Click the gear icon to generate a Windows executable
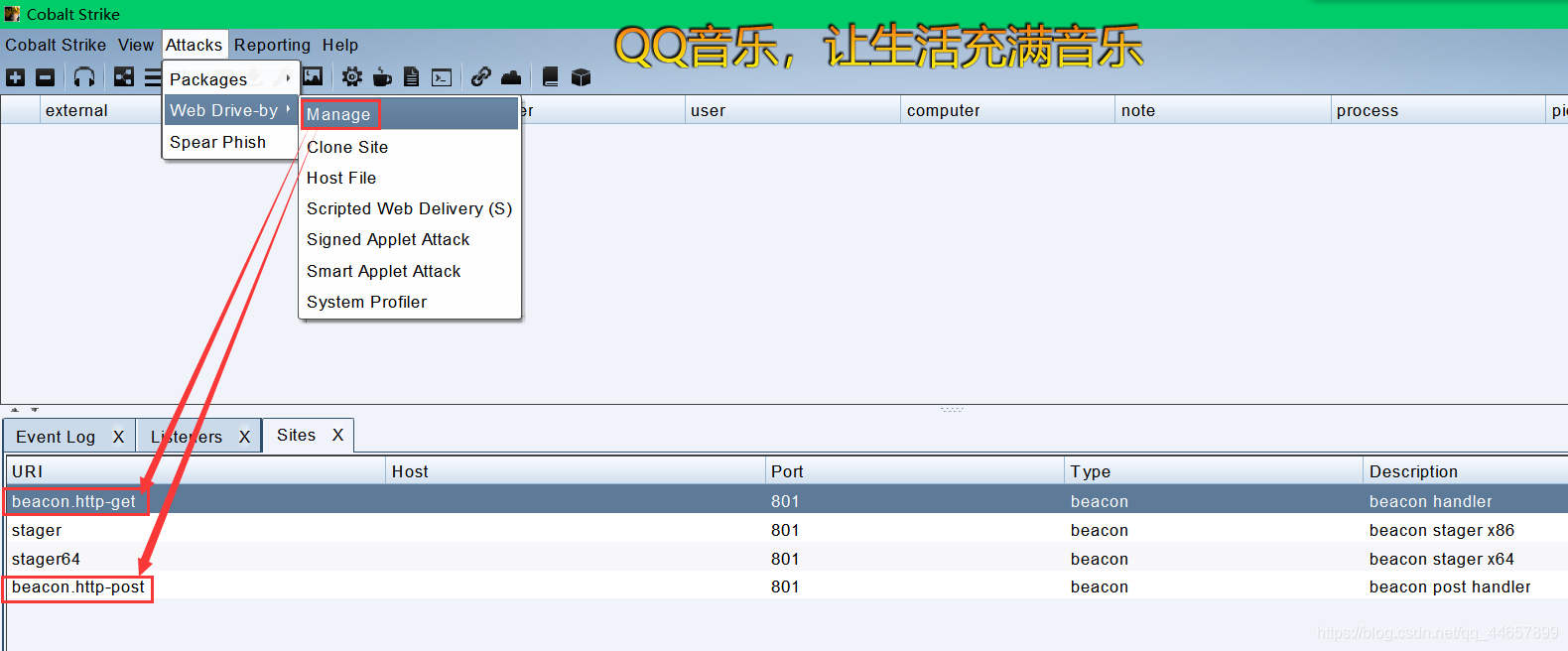Screen dimensions: 1568x651 point(352,77)
